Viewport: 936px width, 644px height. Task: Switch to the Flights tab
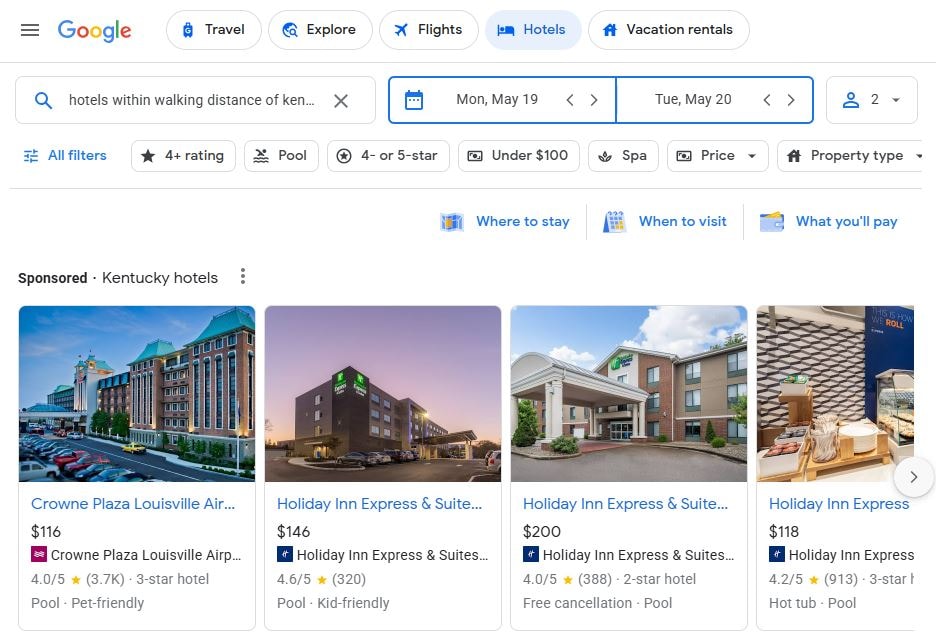[429, 30]
